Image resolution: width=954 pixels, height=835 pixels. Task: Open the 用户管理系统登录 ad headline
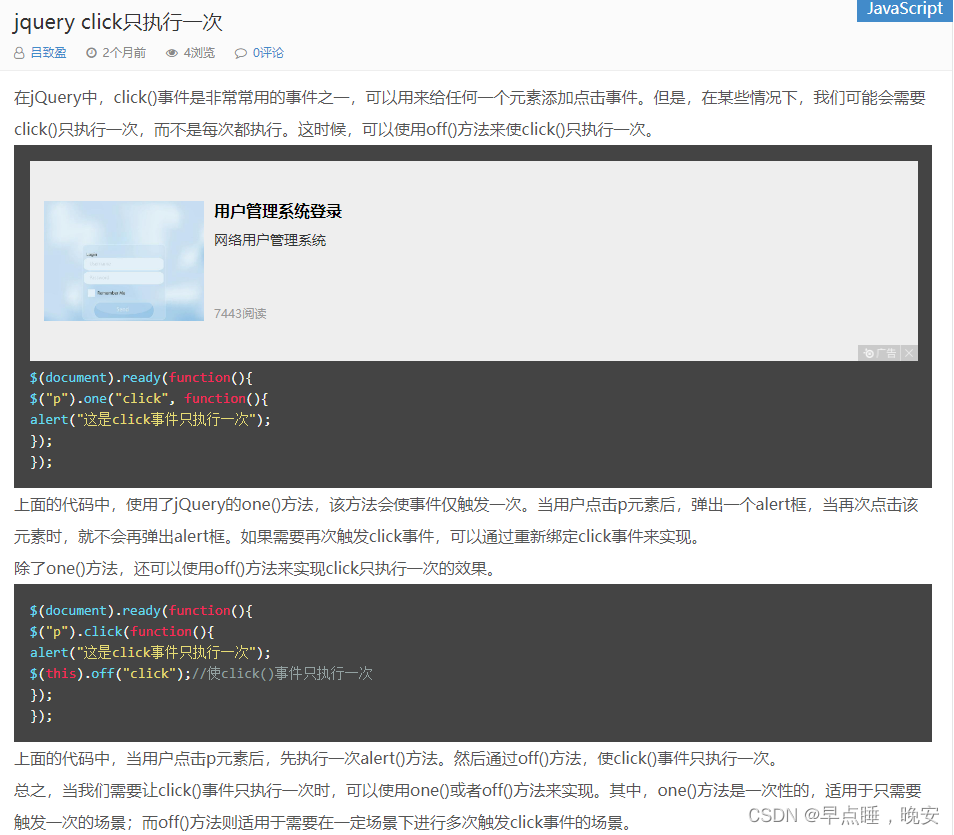tap(278, 211)
